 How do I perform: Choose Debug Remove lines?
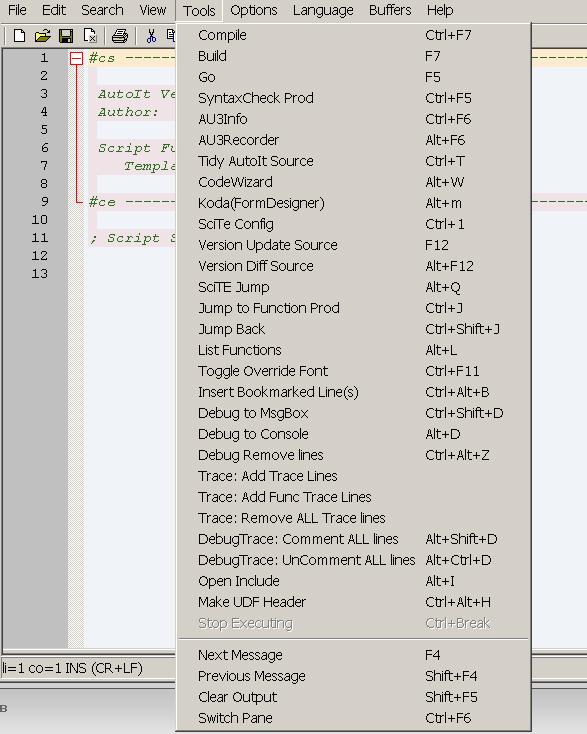click(353, 455)
